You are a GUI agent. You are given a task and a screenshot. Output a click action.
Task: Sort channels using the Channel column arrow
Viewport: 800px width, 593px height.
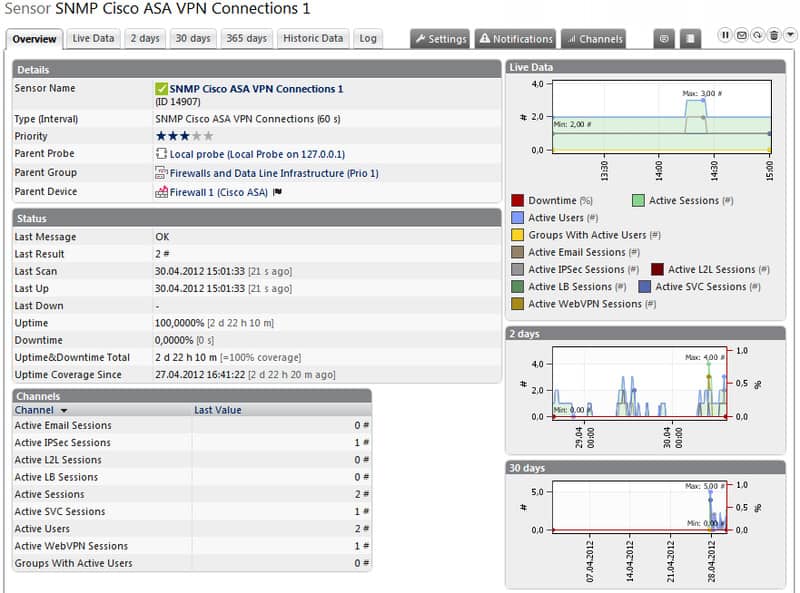pyautogui.click(x=64, y=410)
